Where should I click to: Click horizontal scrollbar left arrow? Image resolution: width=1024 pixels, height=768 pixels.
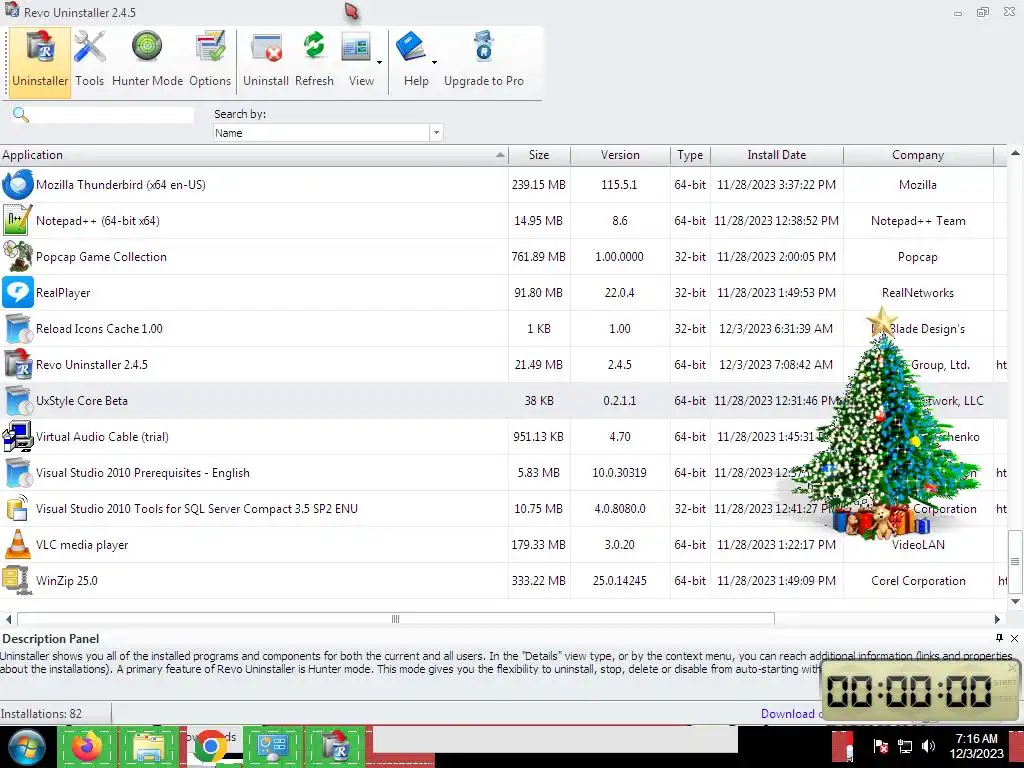(8, 618)
